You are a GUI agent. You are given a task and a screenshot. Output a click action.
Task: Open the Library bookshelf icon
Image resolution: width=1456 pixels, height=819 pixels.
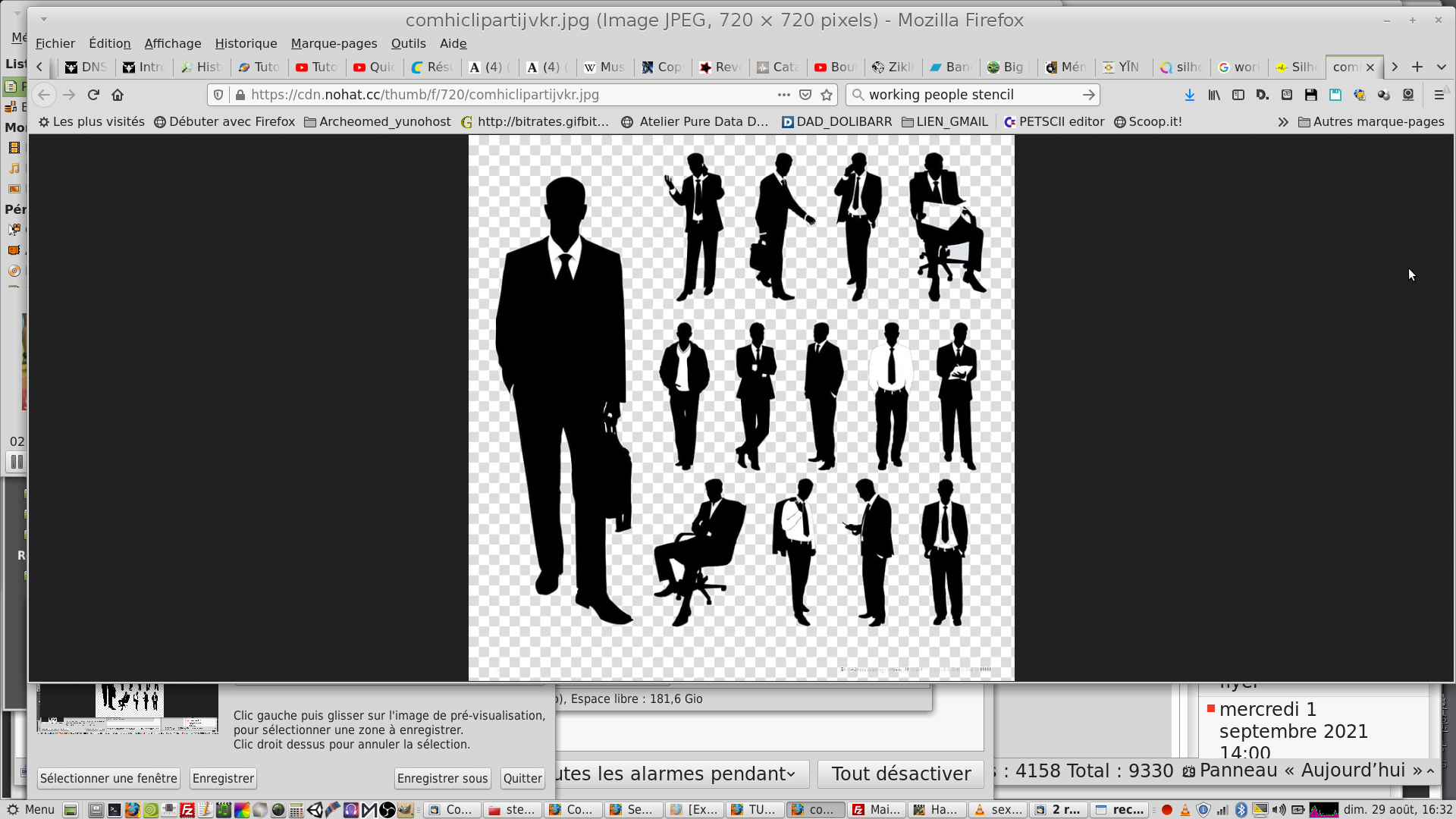pyautogui.click(x=1214, y=95)
